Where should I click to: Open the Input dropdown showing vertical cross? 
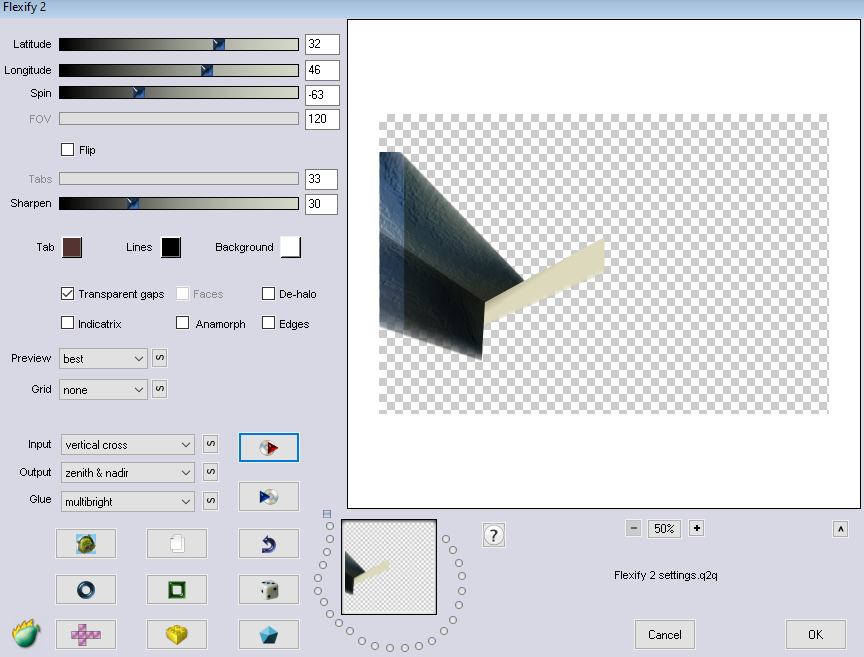[x=127, y=444]
